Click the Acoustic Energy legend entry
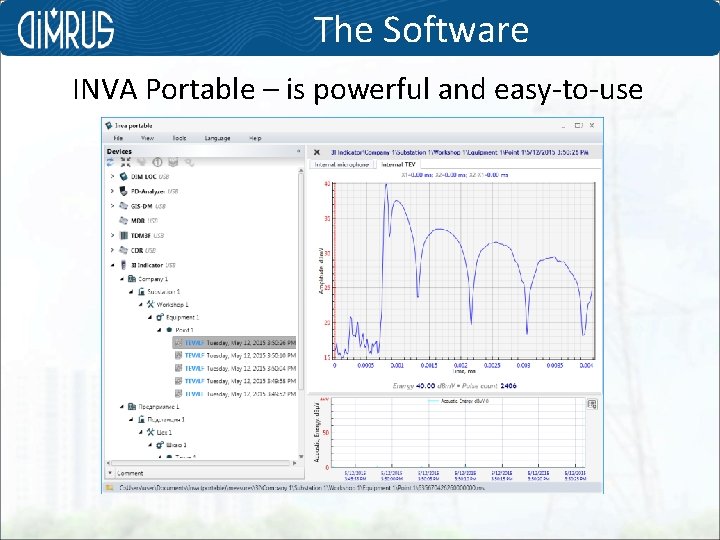720x540 pixels. click(458, 401)
